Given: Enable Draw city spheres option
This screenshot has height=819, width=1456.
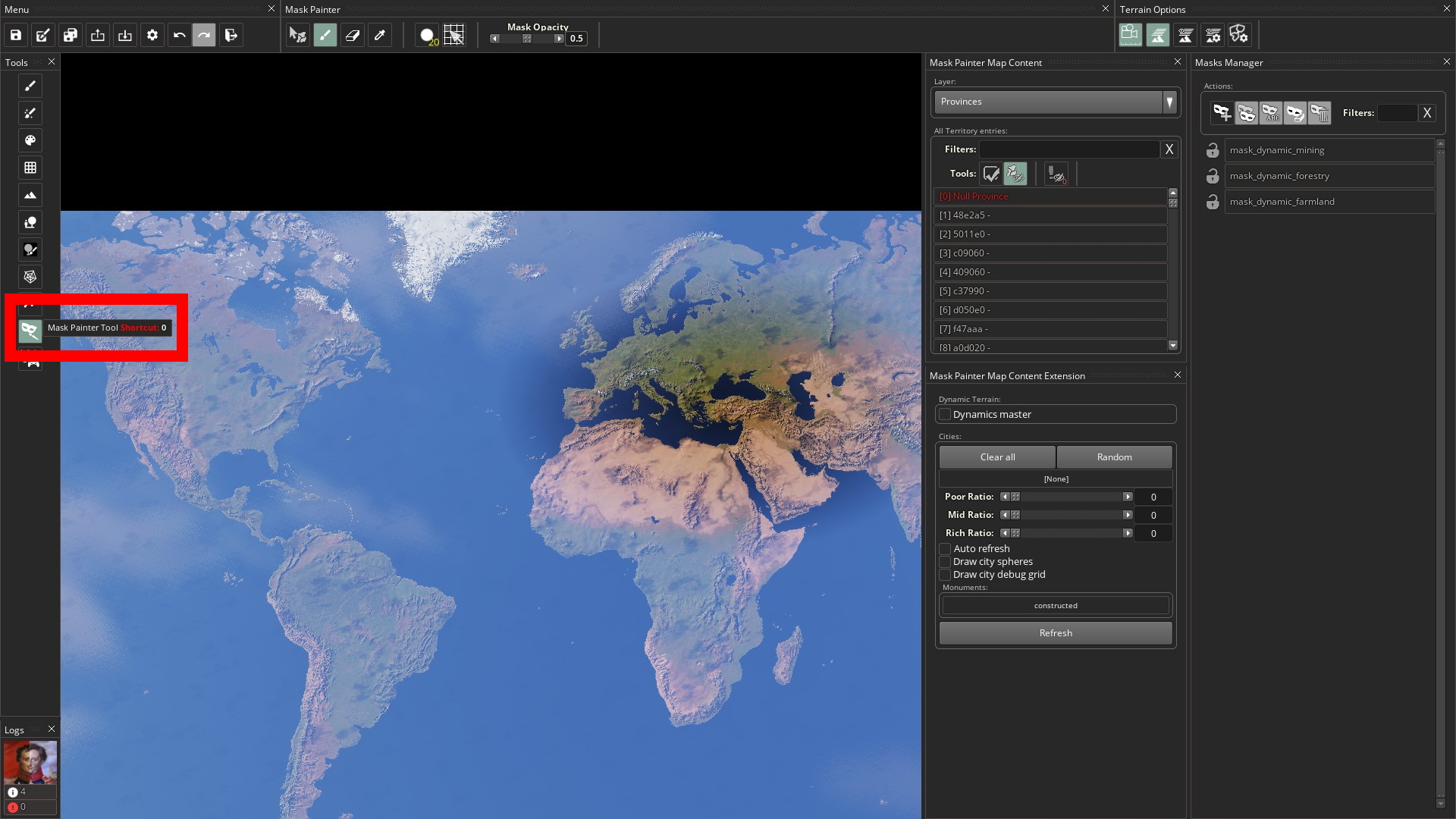Looking at the screenshot, I should click(x=944, y=561).
